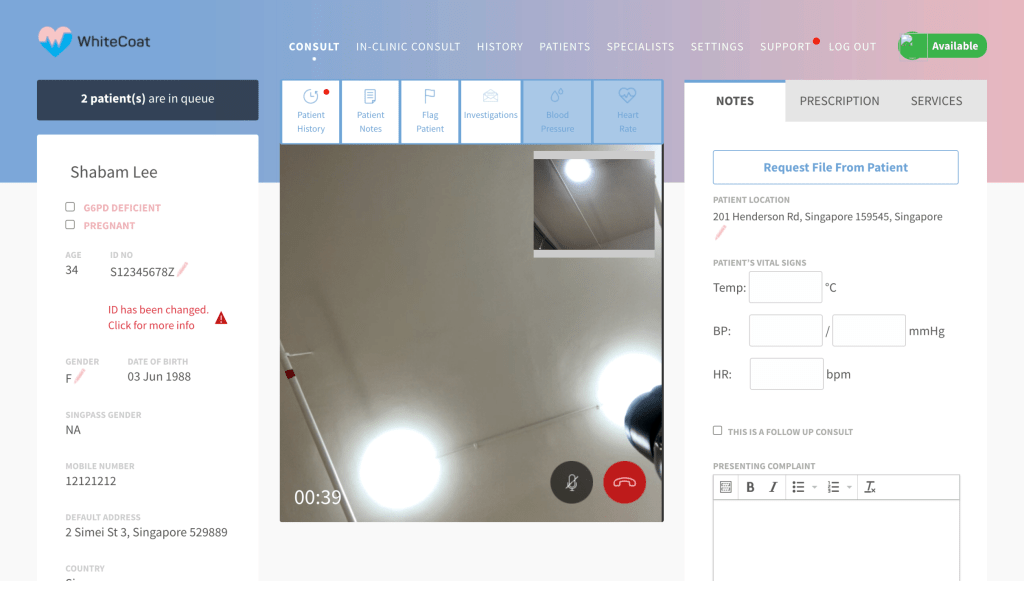Expand the bulleted list style dropdown arrow

coord(814,487)
